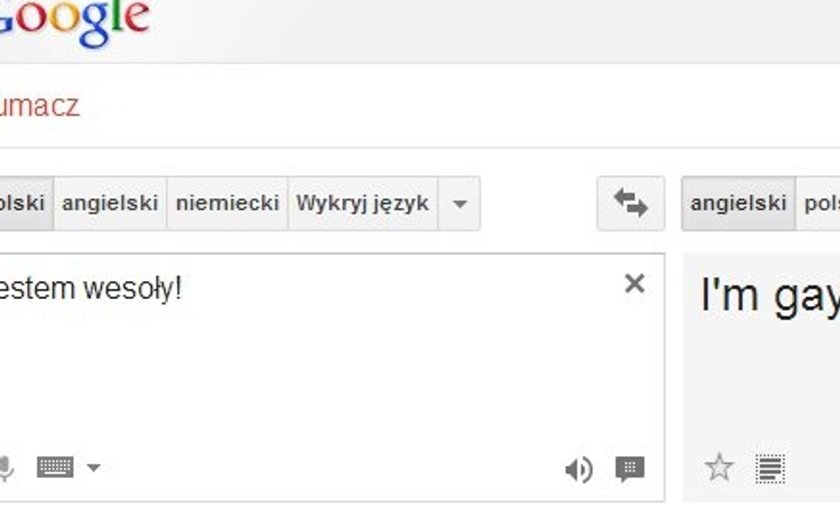Click the select-all list icon under the translation
Viewport: 840px width, 506px height.
(x=770, y=468)
